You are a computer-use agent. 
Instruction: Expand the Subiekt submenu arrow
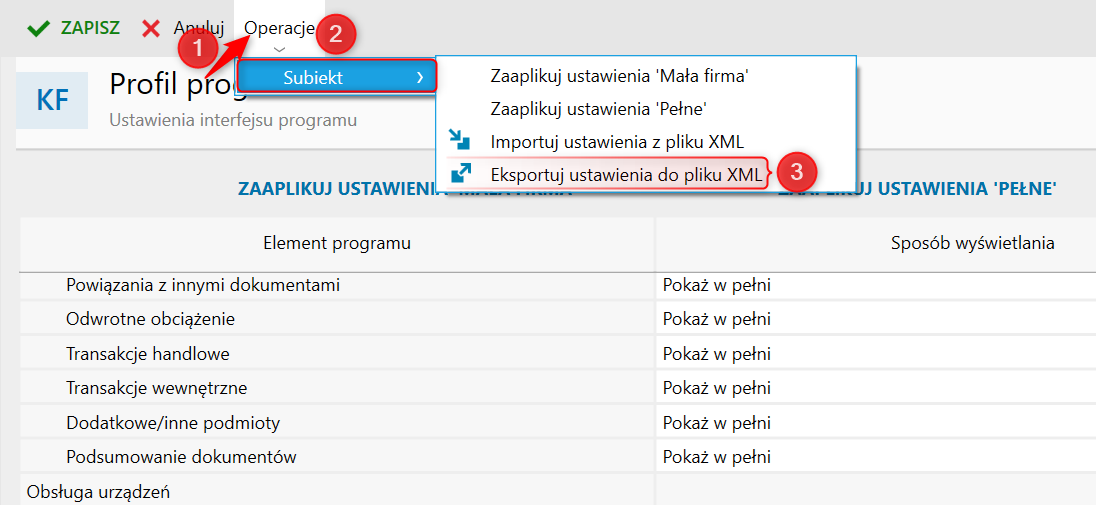420,76
